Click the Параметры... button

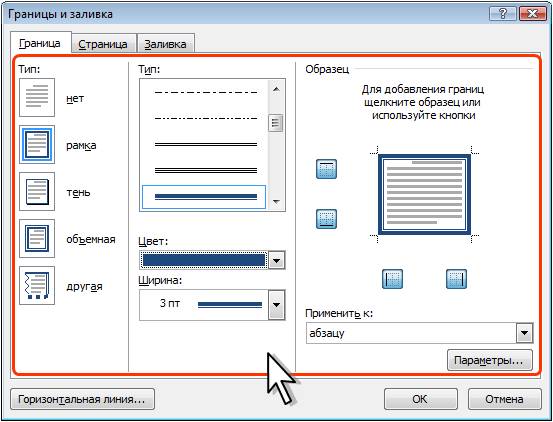(490, 360)
